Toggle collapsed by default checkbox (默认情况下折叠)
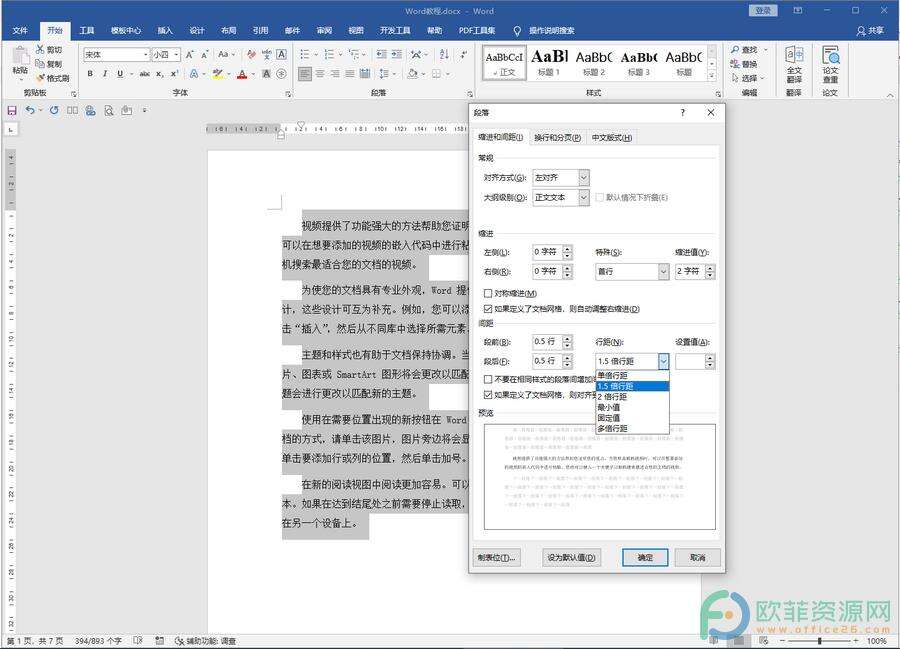The height and width of the screenshot is (649, 900). coord(600,197)
